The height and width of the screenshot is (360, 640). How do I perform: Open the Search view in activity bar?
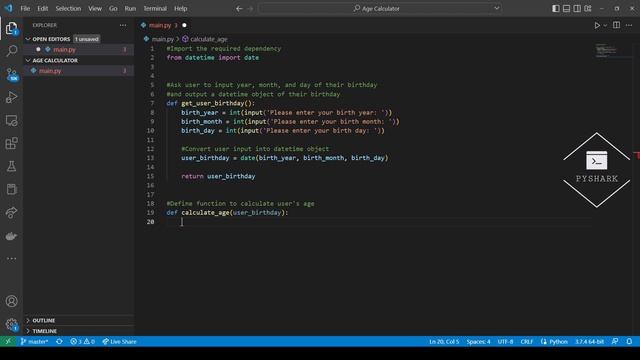pos(11,51)
